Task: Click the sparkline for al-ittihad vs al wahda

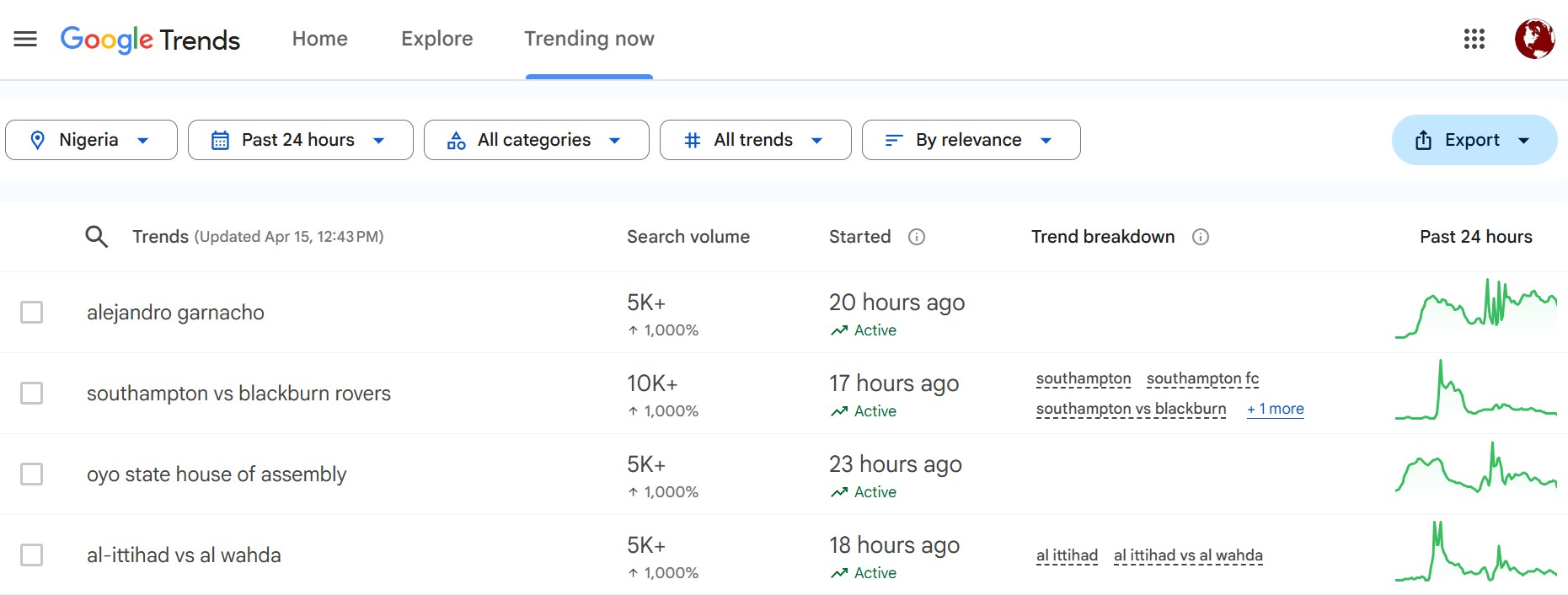Action: coord(1476,551)
